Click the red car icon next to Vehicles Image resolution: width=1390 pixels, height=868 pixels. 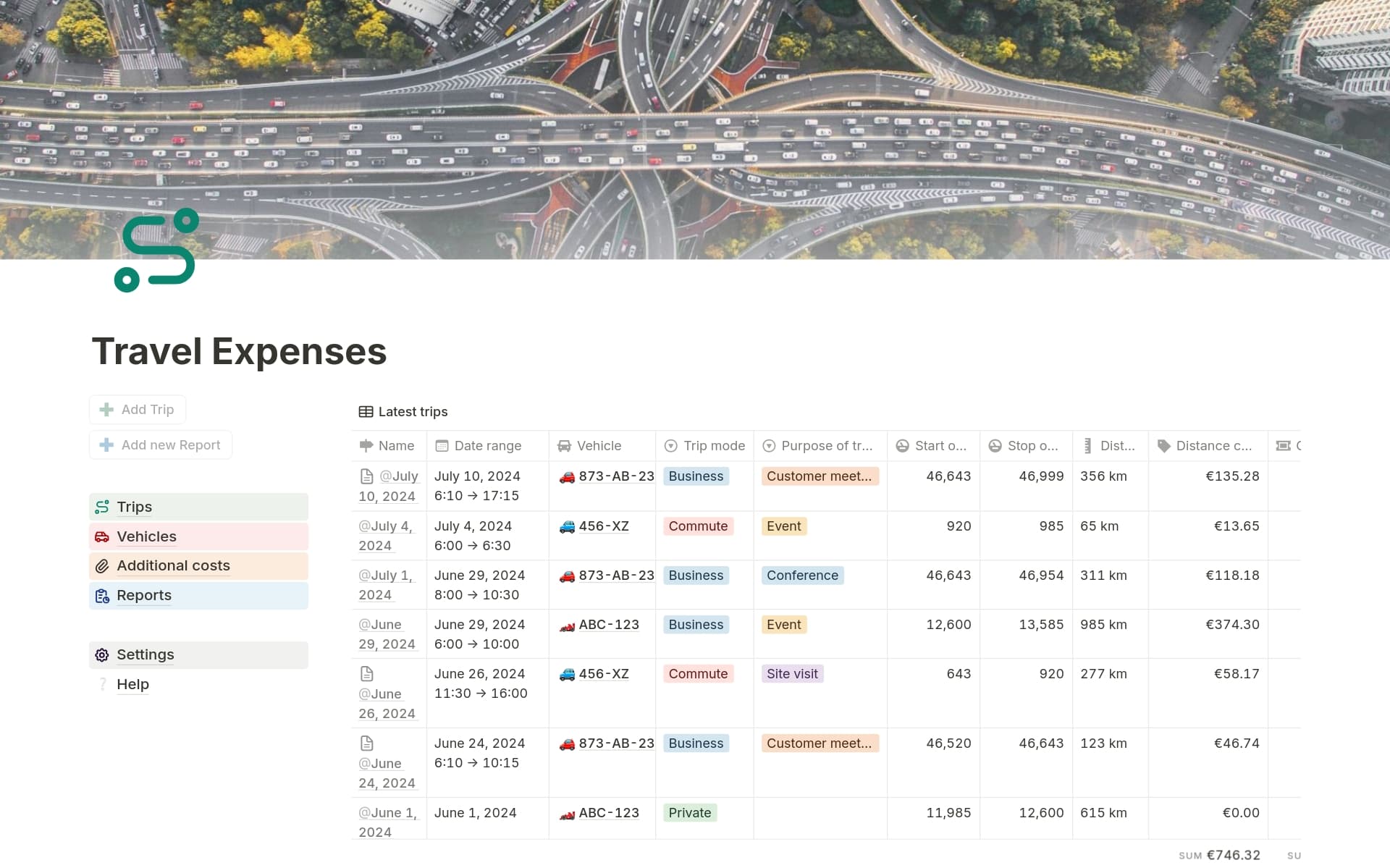(102, 536)
